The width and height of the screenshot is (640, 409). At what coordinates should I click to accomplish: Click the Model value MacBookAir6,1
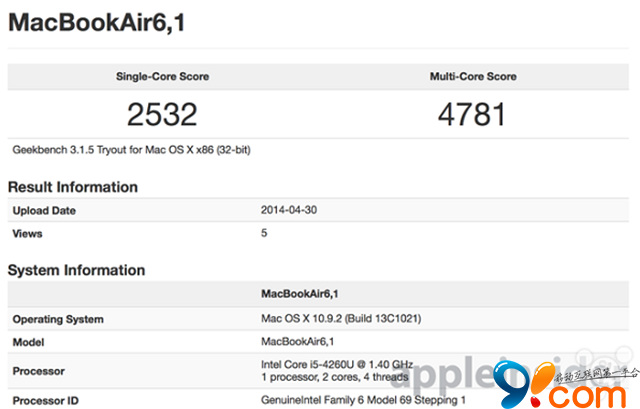tap(298, 341)
